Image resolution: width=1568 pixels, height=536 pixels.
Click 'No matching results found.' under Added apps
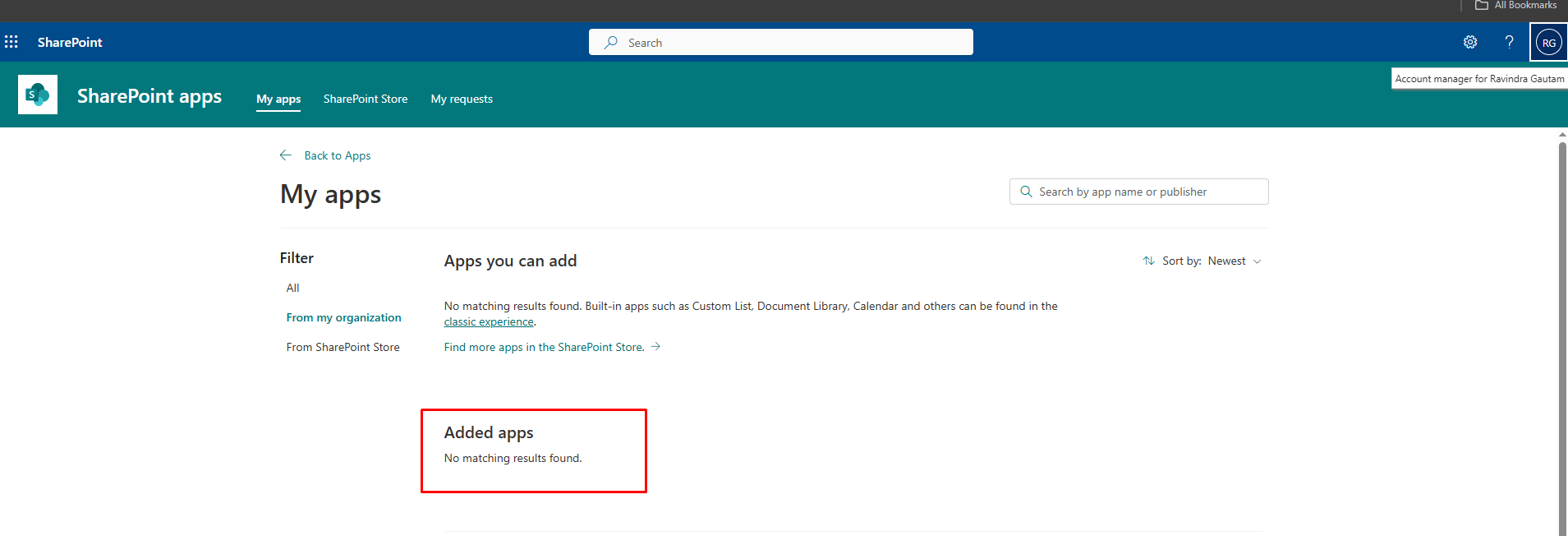coord(513,458)
